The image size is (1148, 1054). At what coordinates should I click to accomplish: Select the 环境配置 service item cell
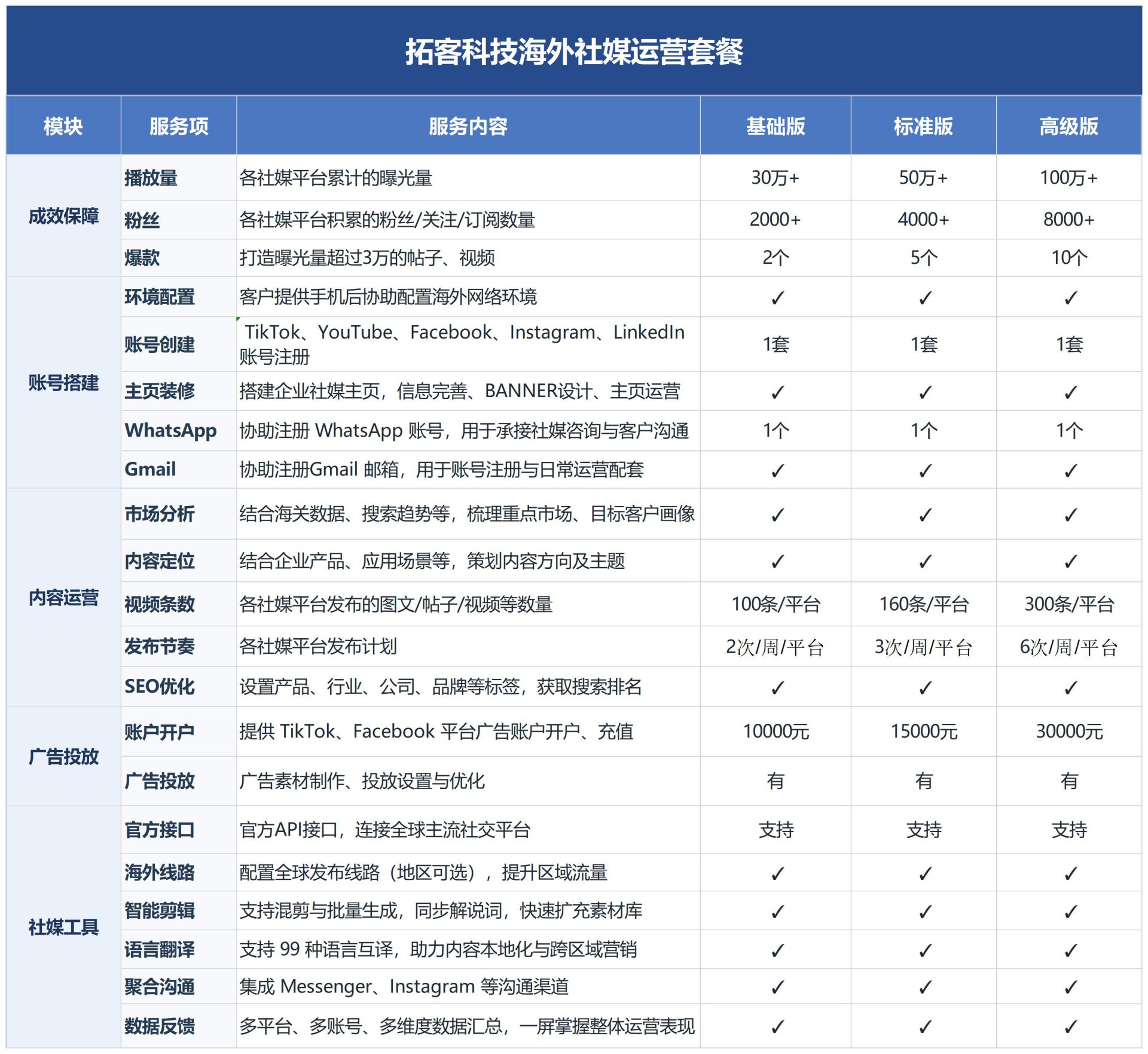(x=179, y=297)
